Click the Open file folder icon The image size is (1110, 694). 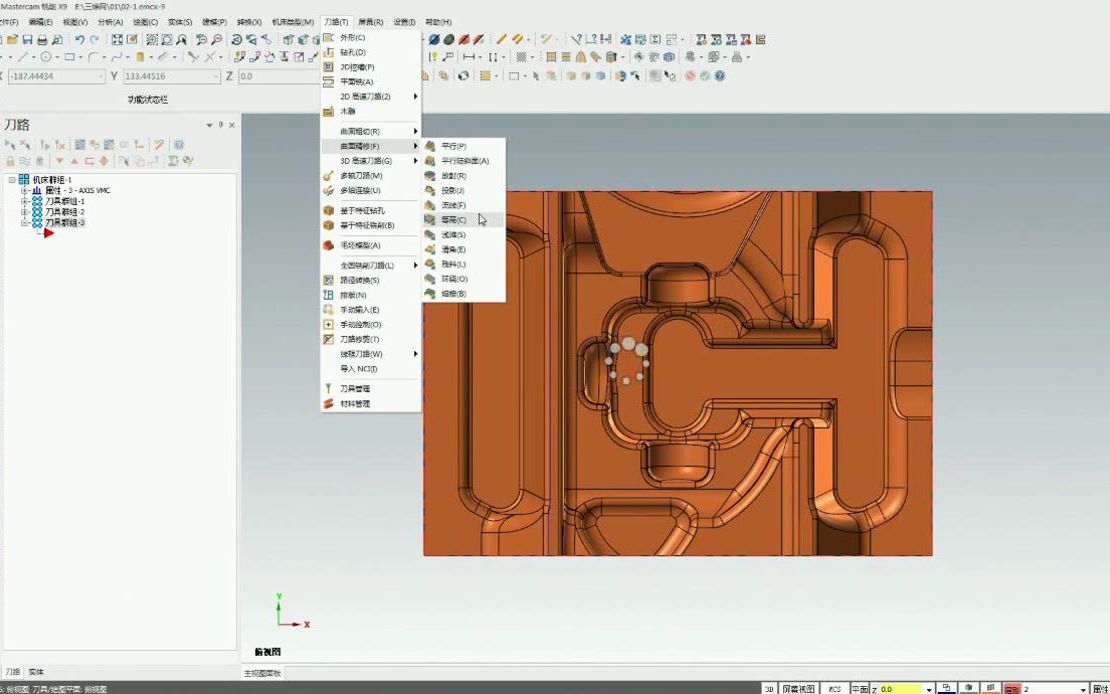pyautogui.click(x=13, y=40)
